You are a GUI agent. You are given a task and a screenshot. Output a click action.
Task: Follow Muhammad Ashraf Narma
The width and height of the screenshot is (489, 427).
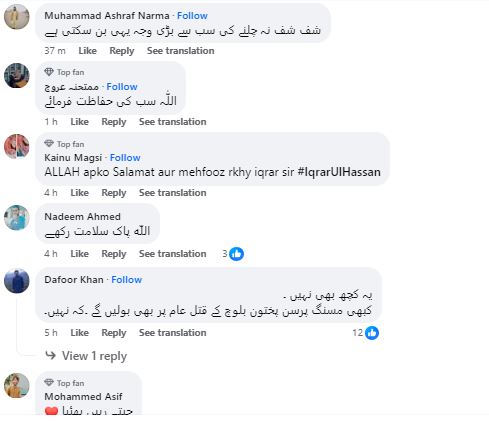(192, 16)
